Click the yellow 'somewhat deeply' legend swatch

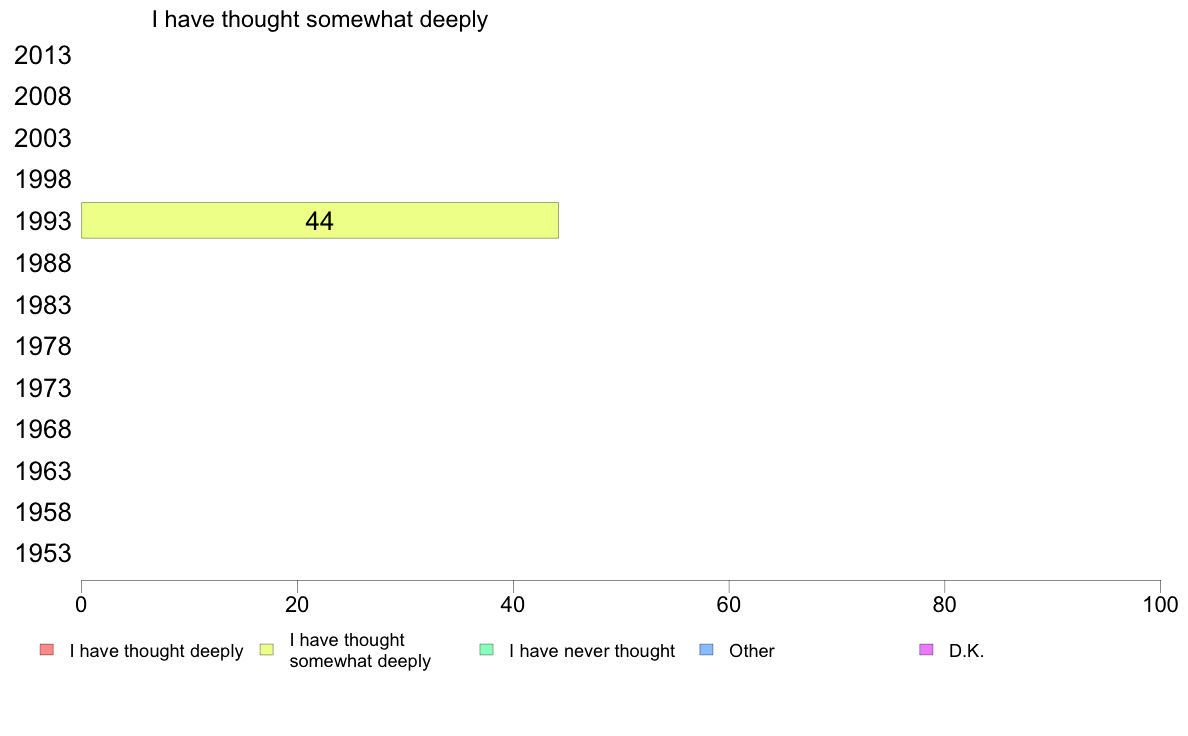click(x=267, y=650)
